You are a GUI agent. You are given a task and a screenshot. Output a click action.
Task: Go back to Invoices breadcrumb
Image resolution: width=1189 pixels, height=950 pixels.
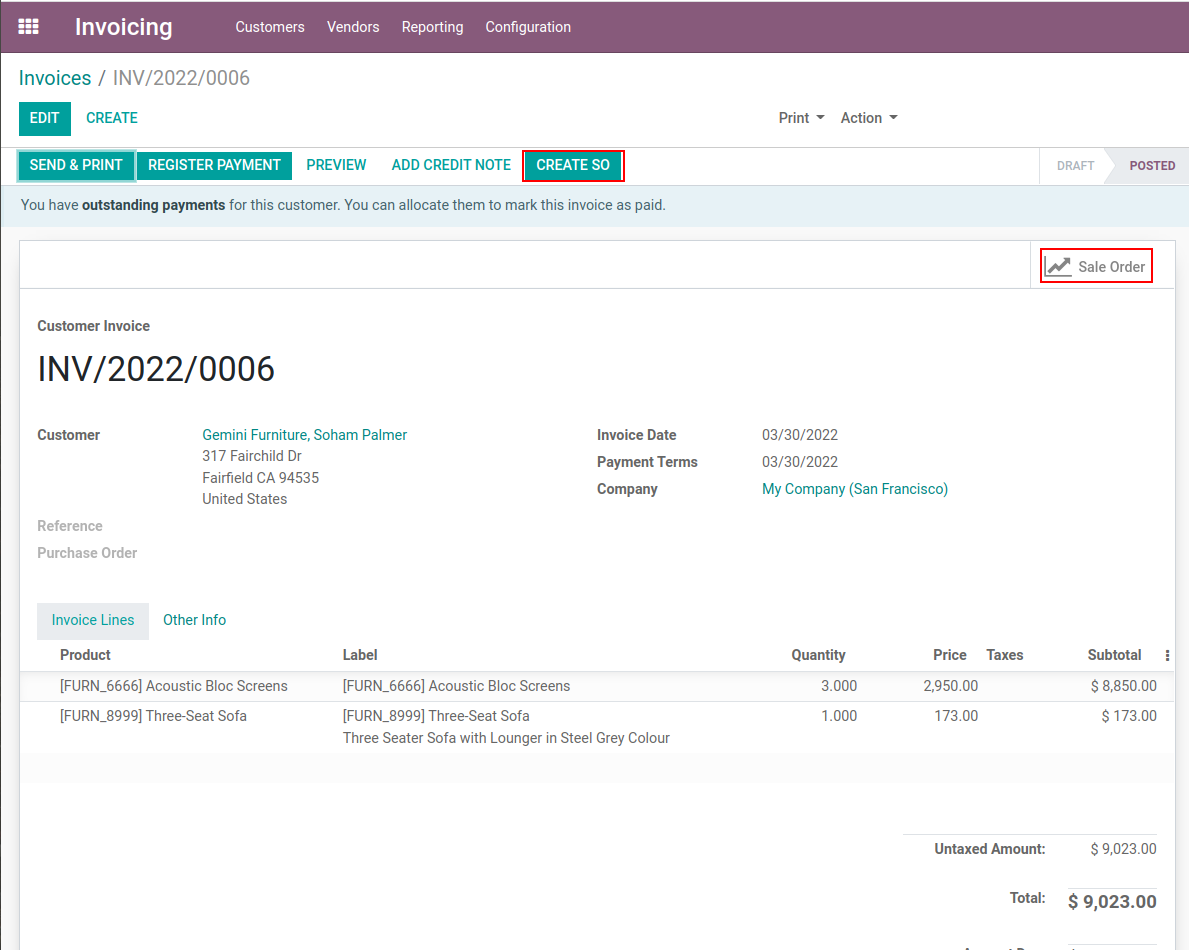(55, 78)
